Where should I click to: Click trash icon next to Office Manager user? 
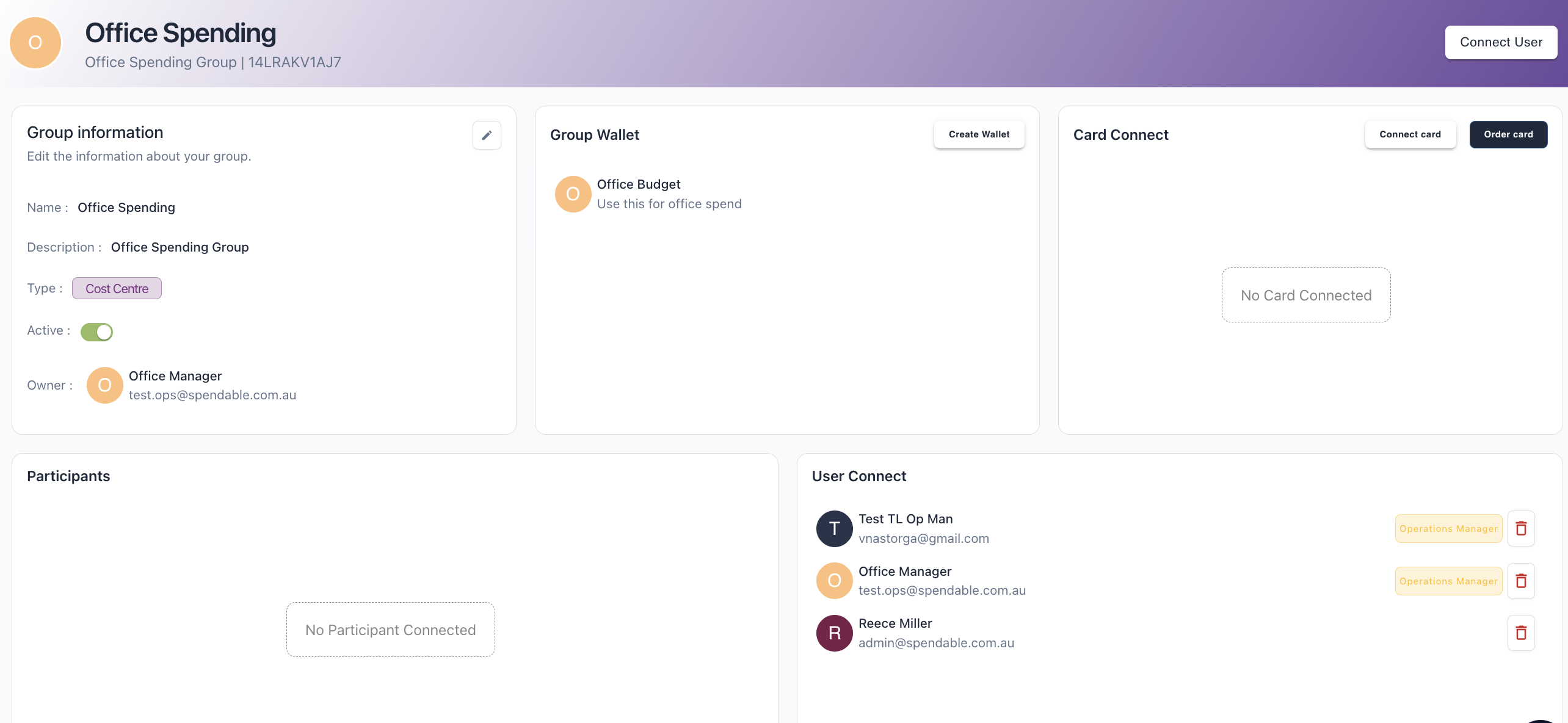point(1521,581)
